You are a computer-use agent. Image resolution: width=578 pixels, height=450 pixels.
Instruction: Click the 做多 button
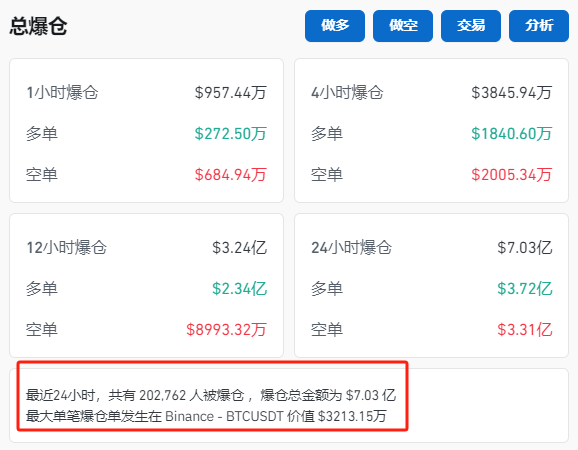click(x=335, y=26)
